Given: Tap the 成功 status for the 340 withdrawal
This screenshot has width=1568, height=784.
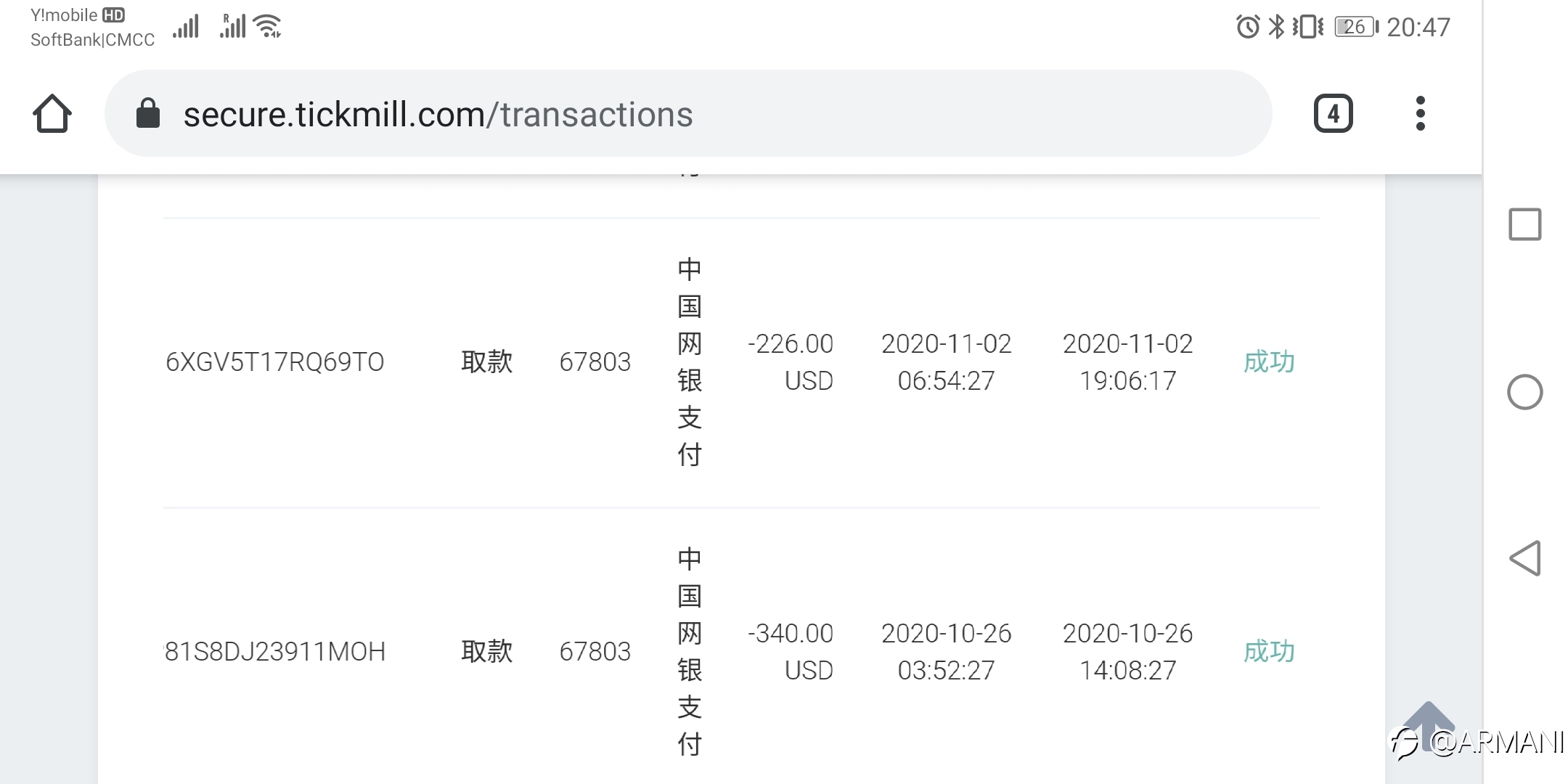Looking at the screenshot, I should click(x=1269, y=651).
